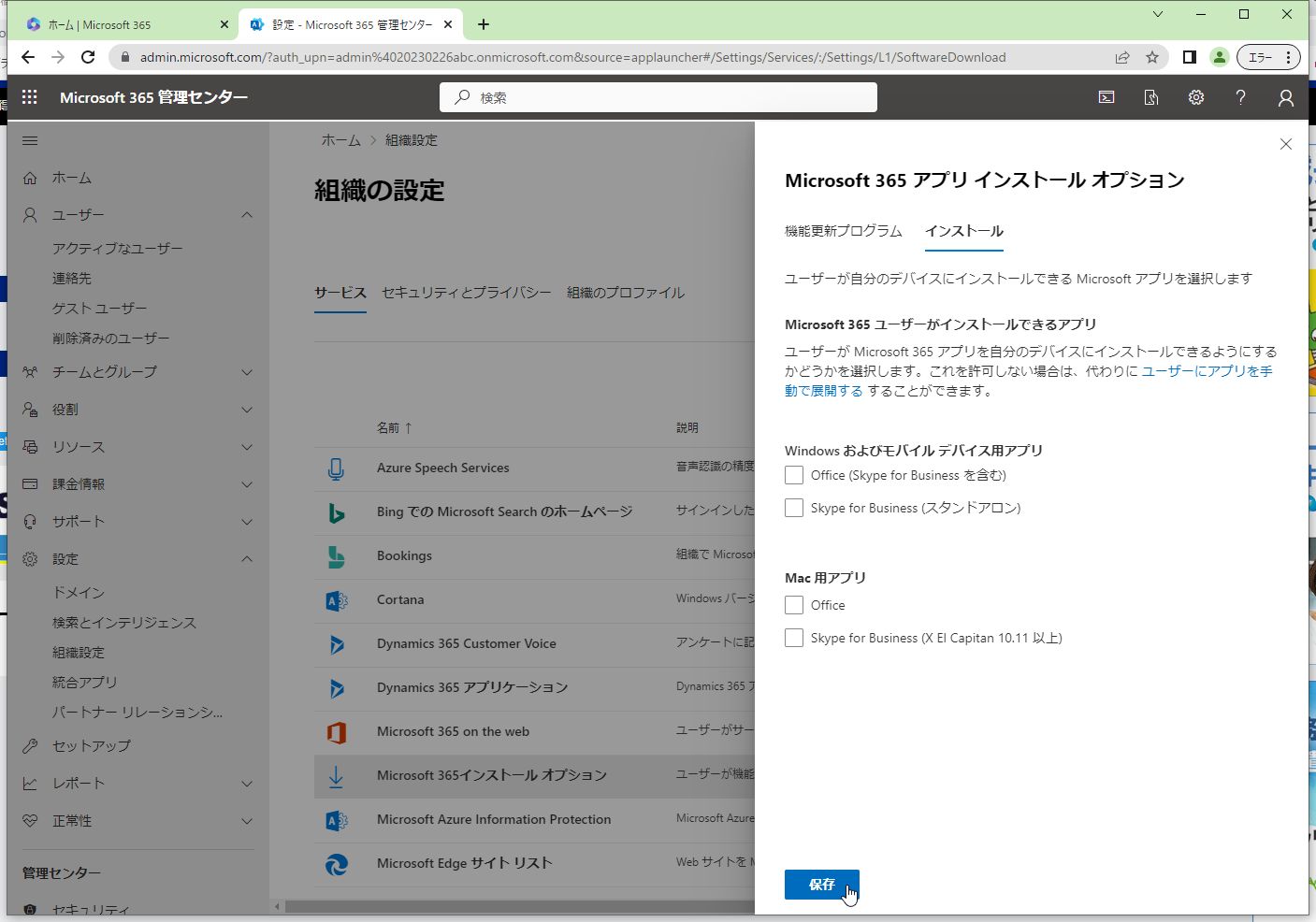Click the セットアップ wrench icon in sidebar
This screenshot has width=1316, height=922.
(x=30, y=746)
